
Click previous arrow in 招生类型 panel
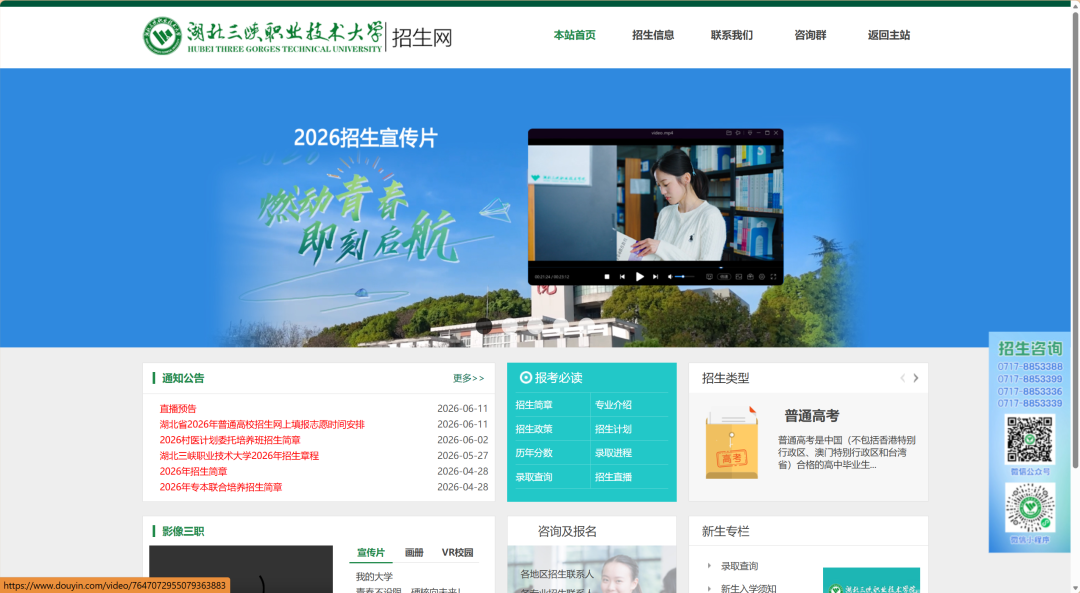pyautogui.click(x=902, y=378)
